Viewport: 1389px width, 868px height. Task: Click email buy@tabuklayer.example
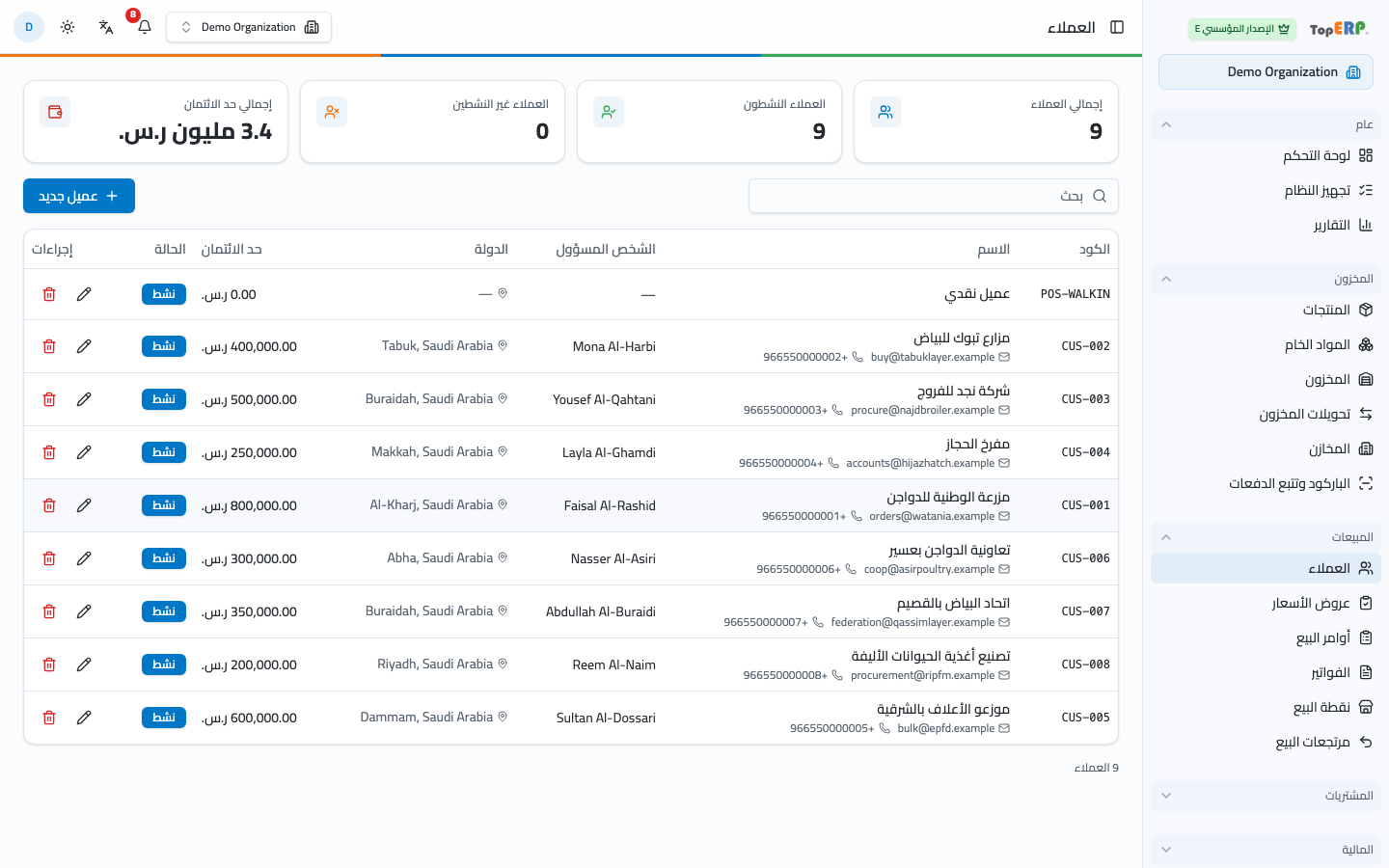click(933, 357)
